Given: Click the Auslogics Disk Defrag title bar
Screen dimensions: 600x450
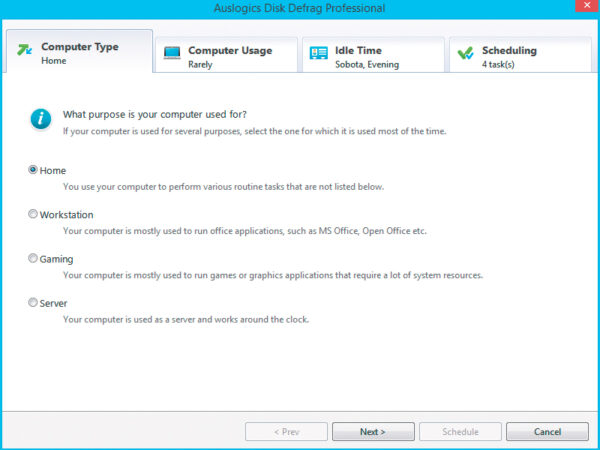Looking at the screenshot, I should [x=299, y=9].
